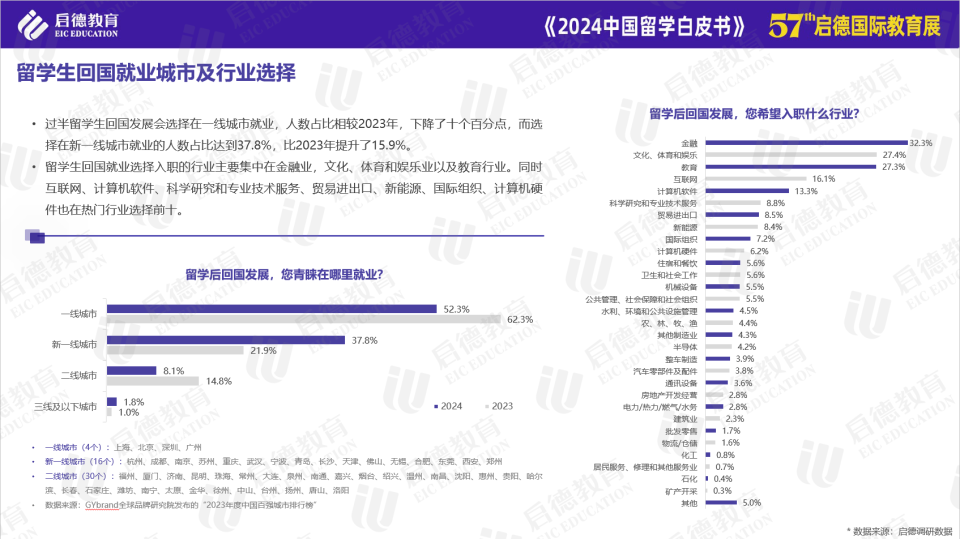
Task: Click the 房地产开发经营 industry label
Action: [x=669, y=395]
